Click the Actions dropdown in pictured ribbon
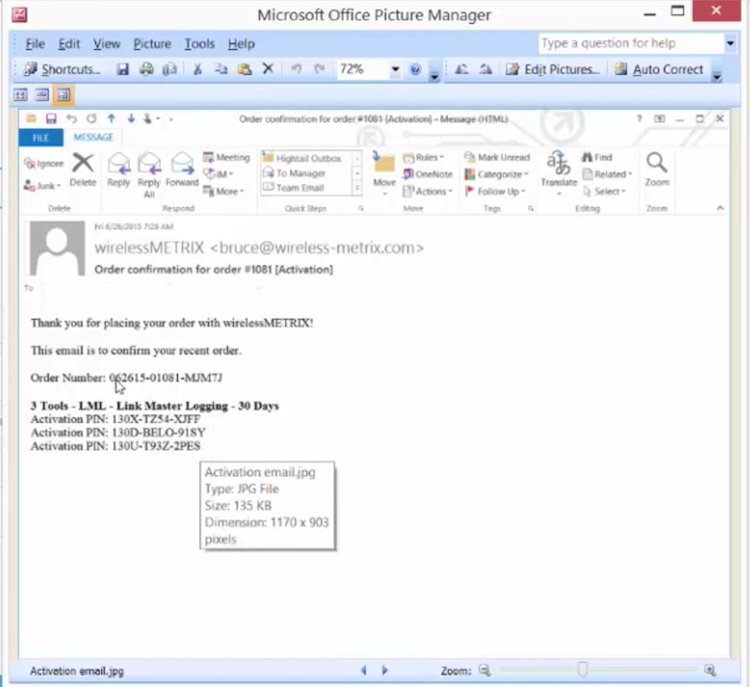This screenshot has width=750, height=687. click(x=428, y=191)
